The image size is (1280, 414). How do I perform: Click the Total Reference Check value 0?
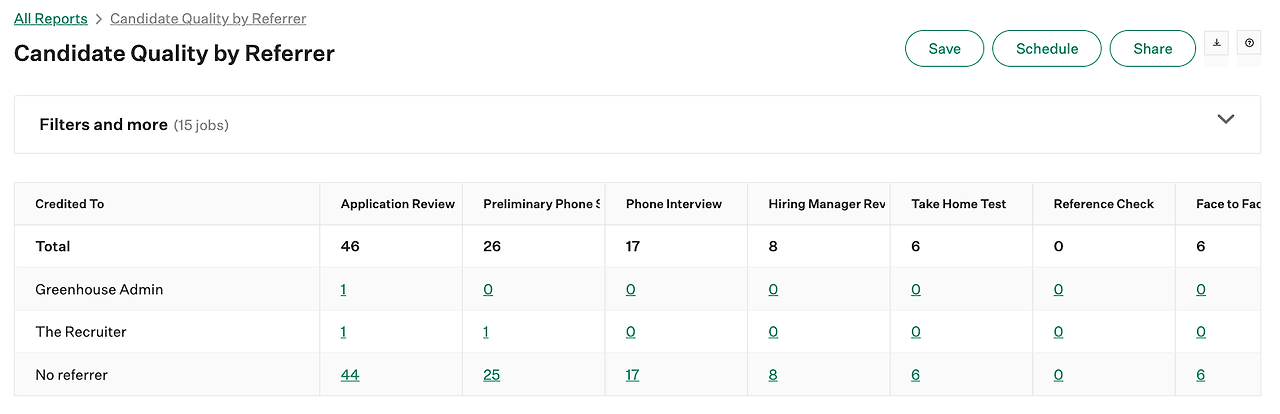point(1058,246)
